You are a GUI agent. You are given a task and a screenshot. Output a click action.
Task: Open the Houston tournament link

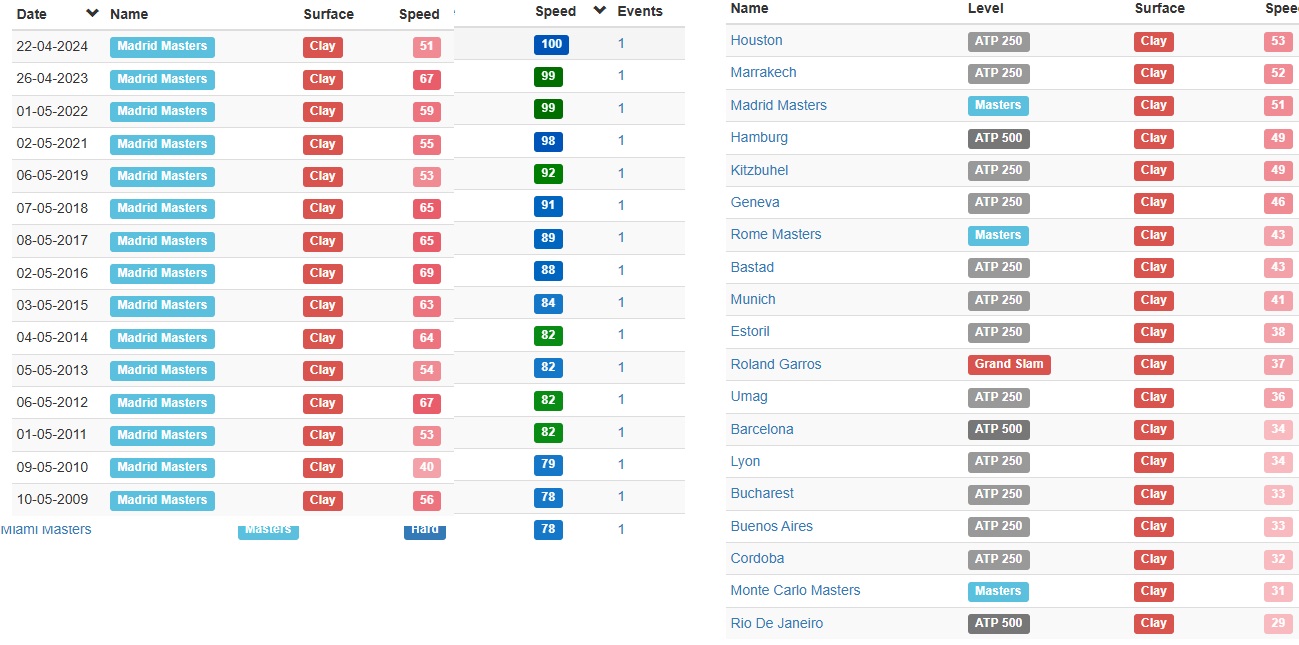(x=757, y=40)
